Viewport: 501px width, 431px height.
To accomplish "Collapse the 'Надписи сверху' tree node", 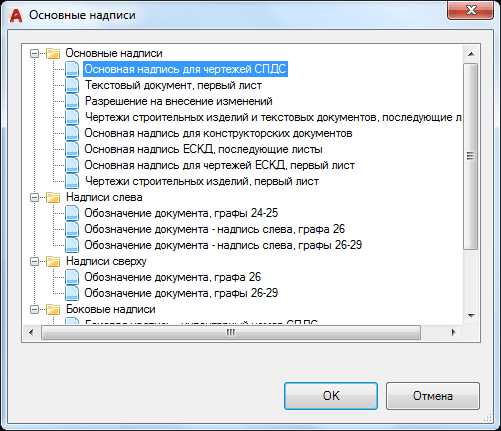I will point(34,261).
